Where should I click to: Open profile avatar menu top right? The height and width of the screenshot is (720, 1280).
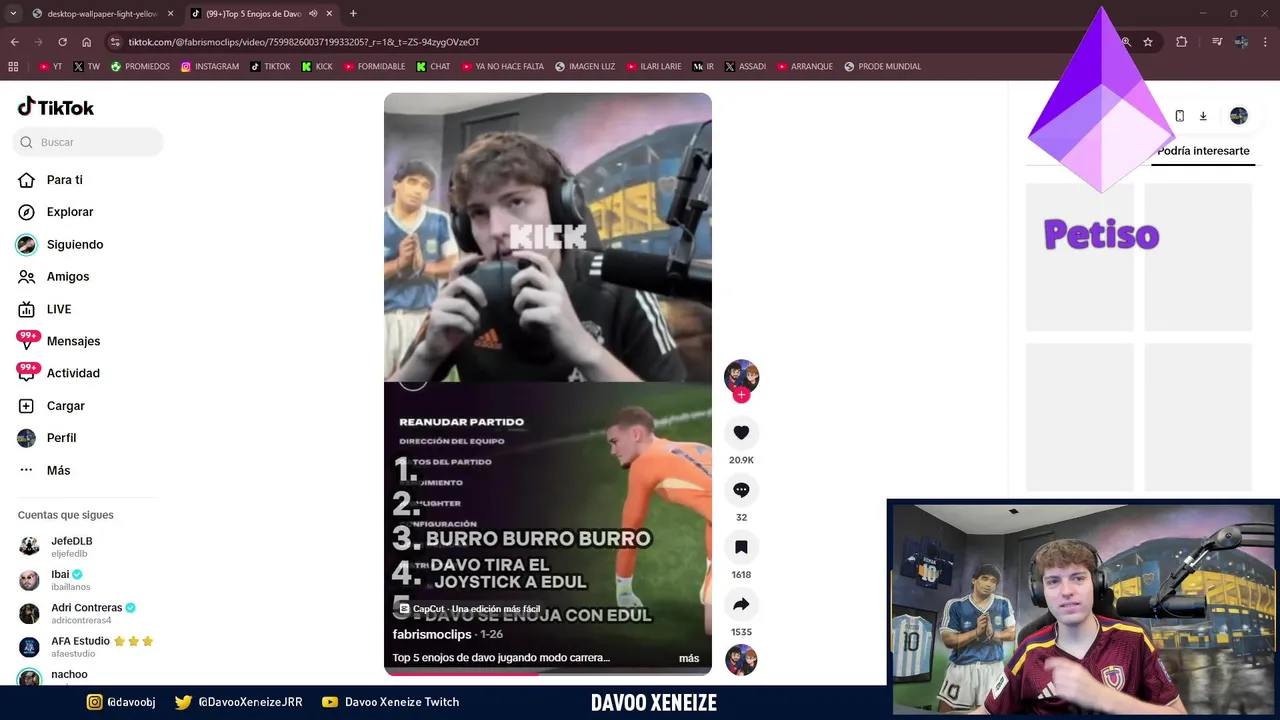1238,116
